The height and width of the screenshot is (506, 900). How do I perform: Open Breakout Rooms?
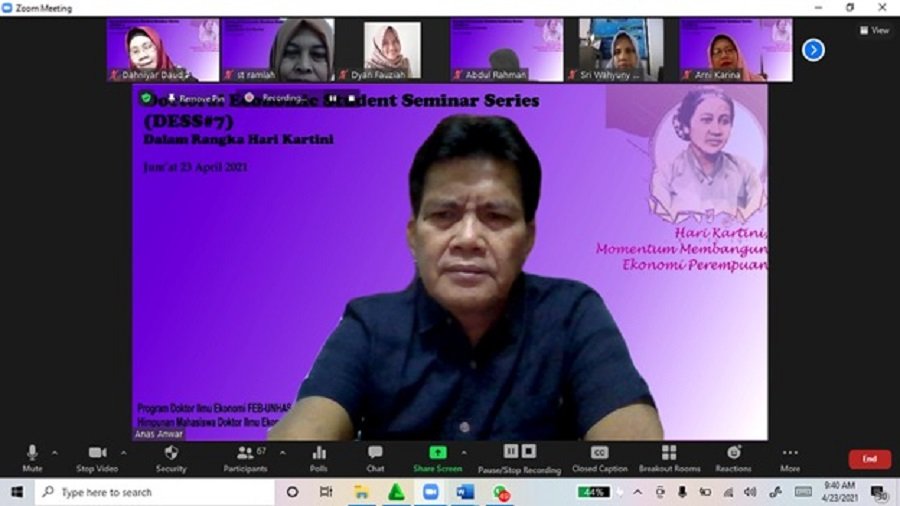(669, 458)
